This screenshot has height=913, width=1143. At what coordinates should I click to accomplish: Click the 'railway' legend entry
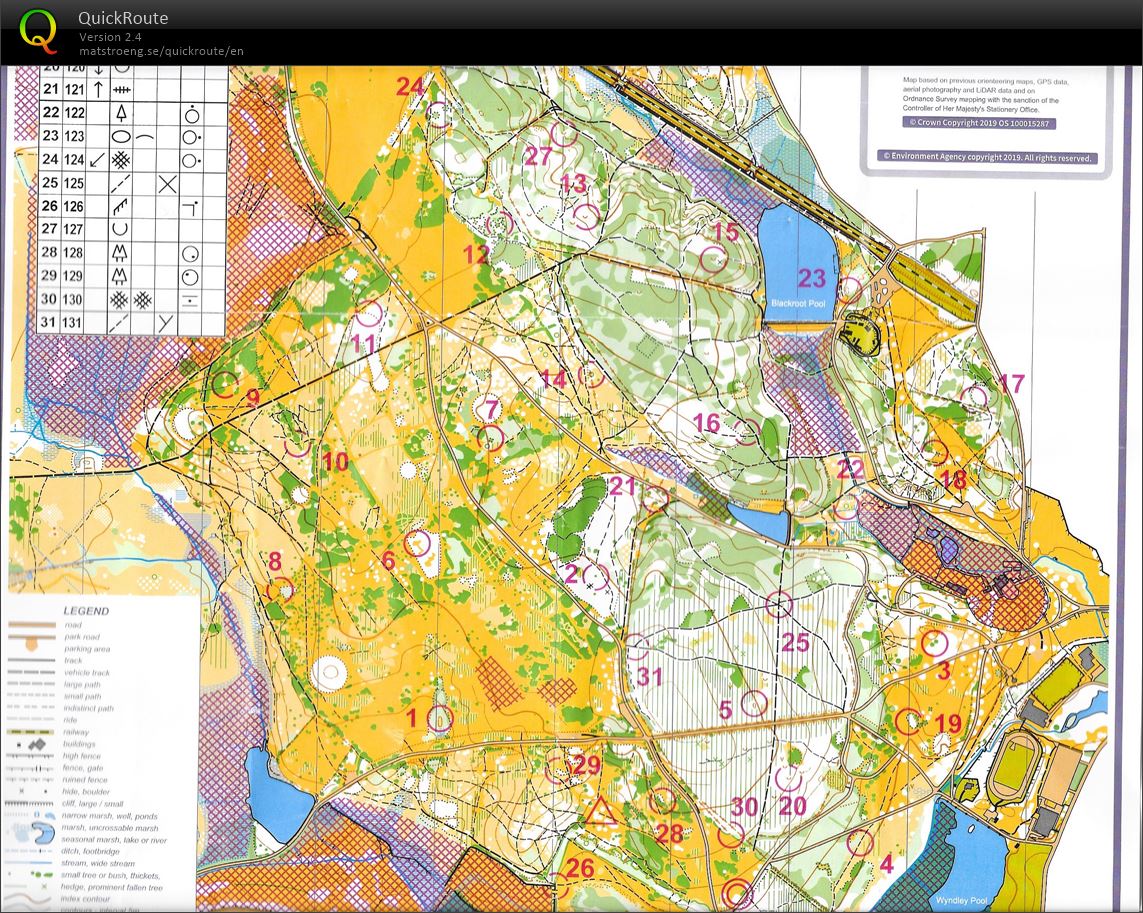76,732
